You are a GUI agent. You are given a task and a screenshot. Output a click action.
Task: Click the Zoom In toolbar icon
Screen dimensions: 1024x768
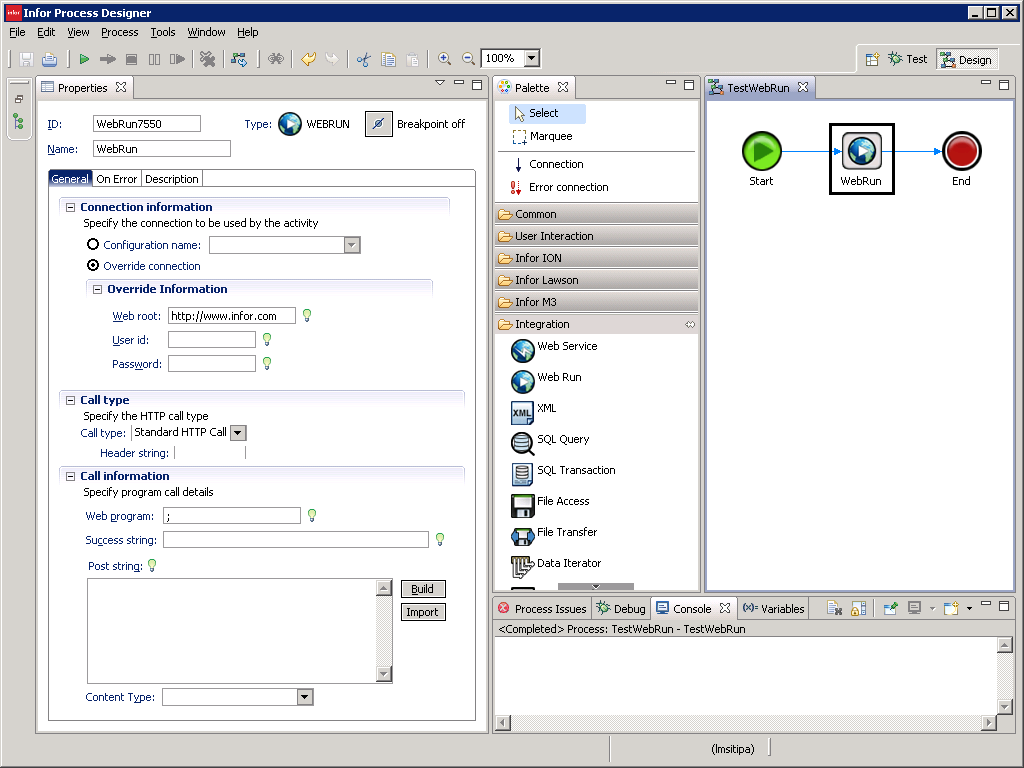coord(444,59)
